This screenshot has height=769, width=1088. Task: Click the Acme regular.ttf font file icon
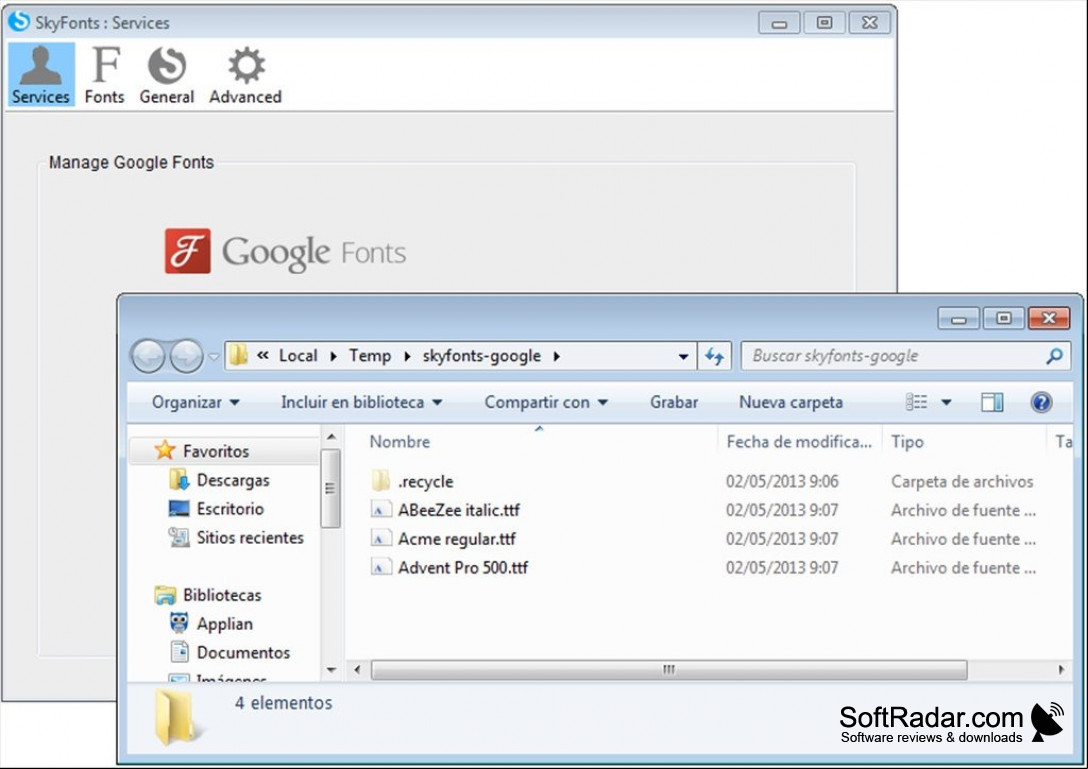pyautogui.click(x=380, y=539)
